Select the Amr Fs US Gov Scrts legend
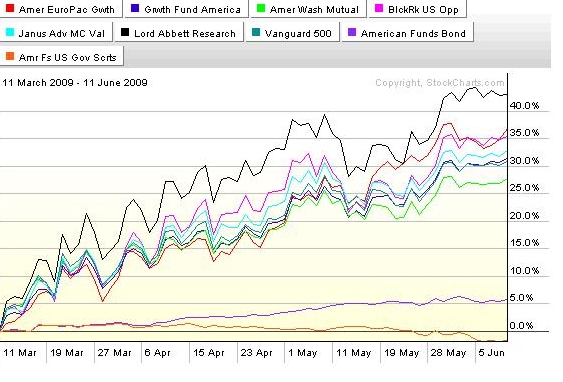Viewport: 563px width, 382px height. [x=61, y=56]
